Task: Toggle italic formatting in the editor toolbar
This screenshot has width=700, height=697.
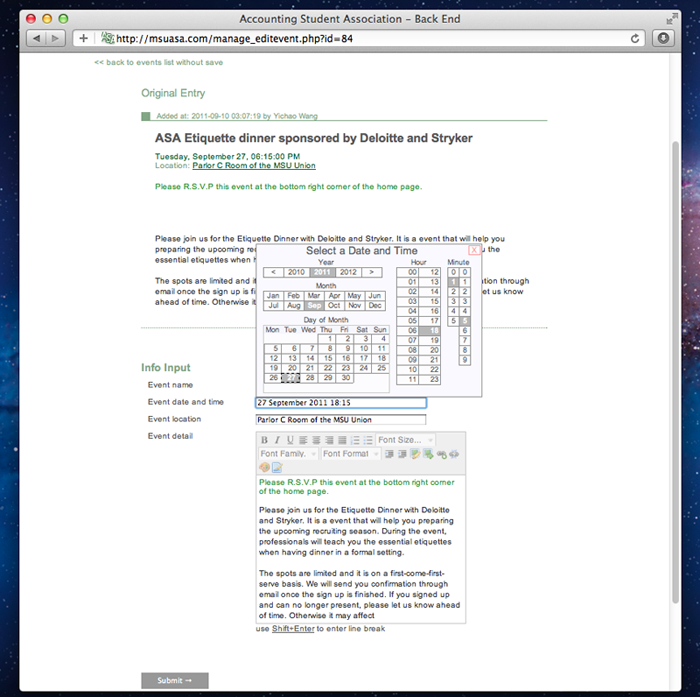Action: (277, 440)
